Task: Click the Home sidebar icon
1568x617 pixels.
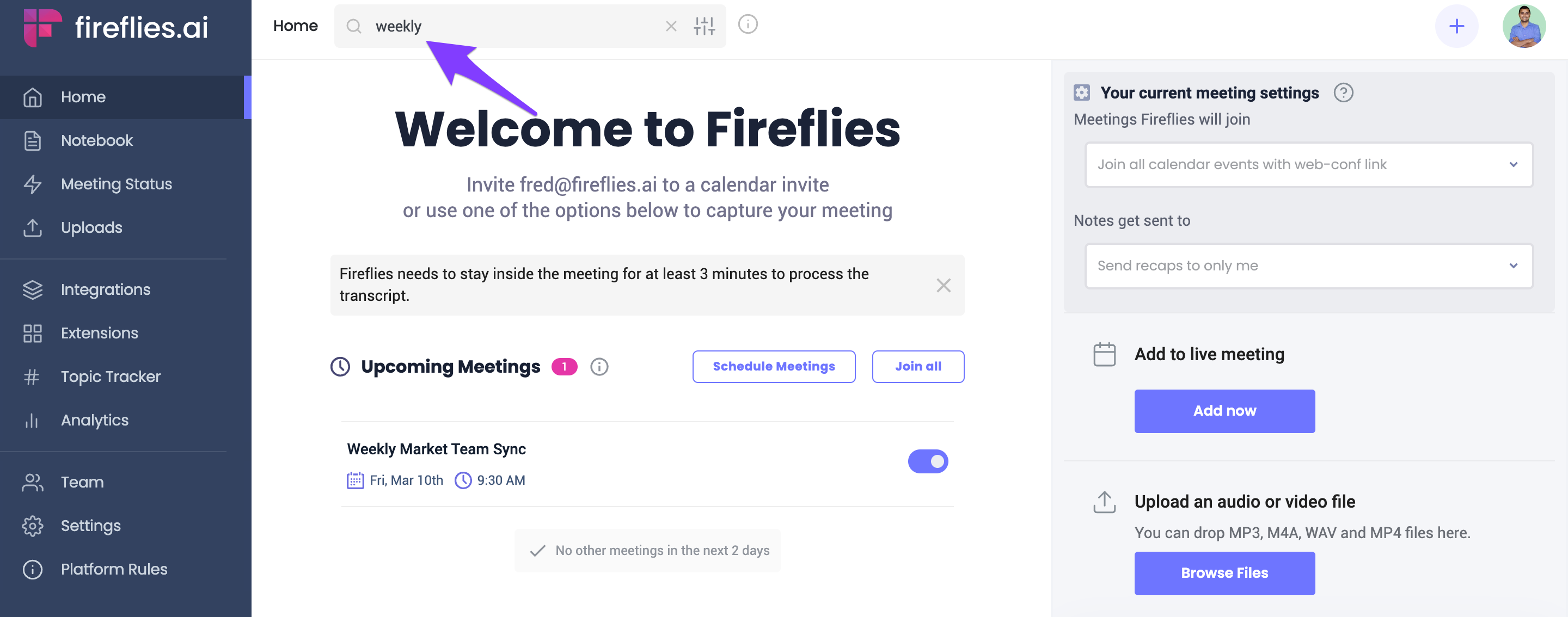Action: coord(30,96)
